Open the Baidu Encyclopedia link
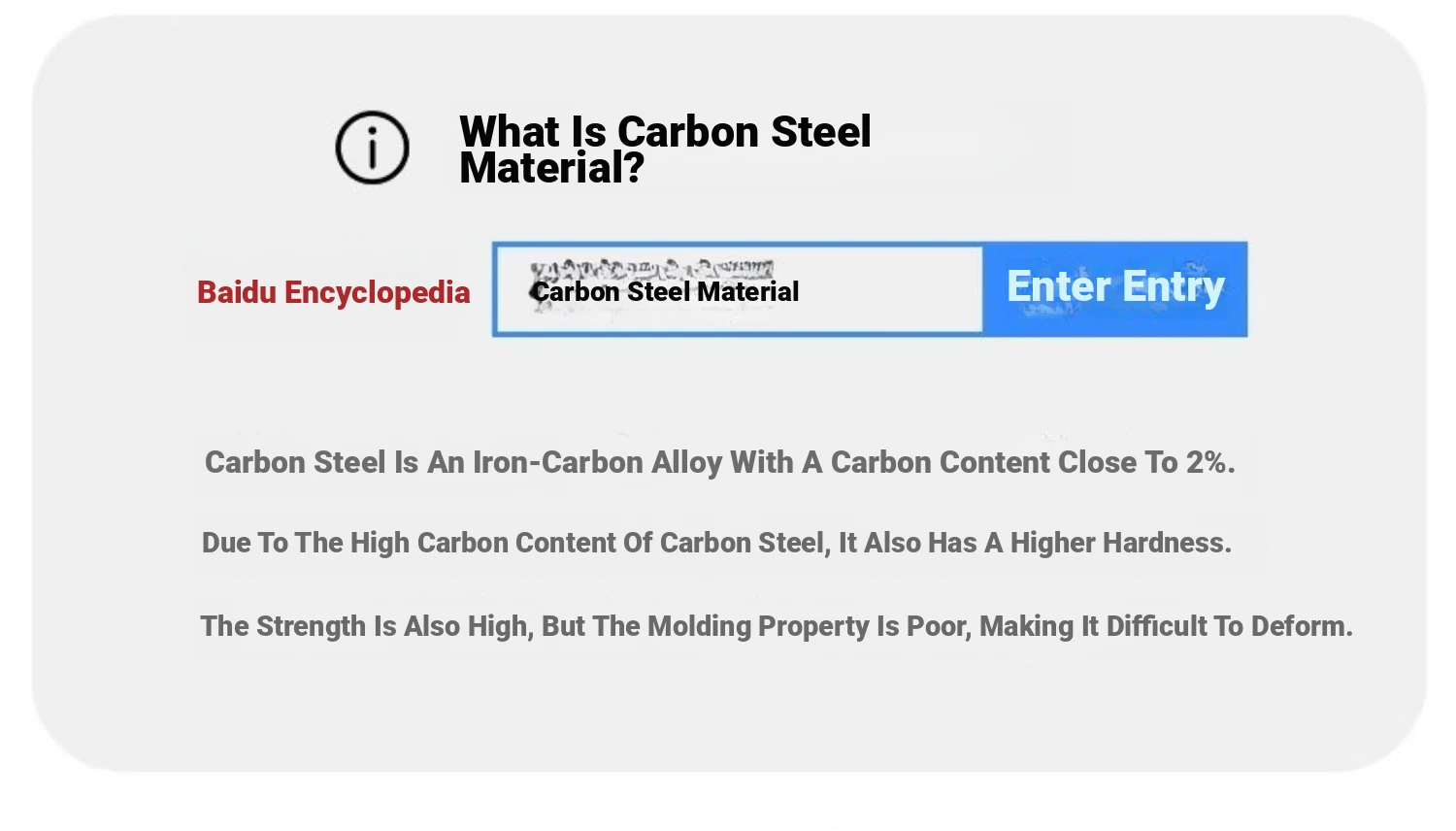The height and width of the screenshot is (831, 1456). click(333, 292)
